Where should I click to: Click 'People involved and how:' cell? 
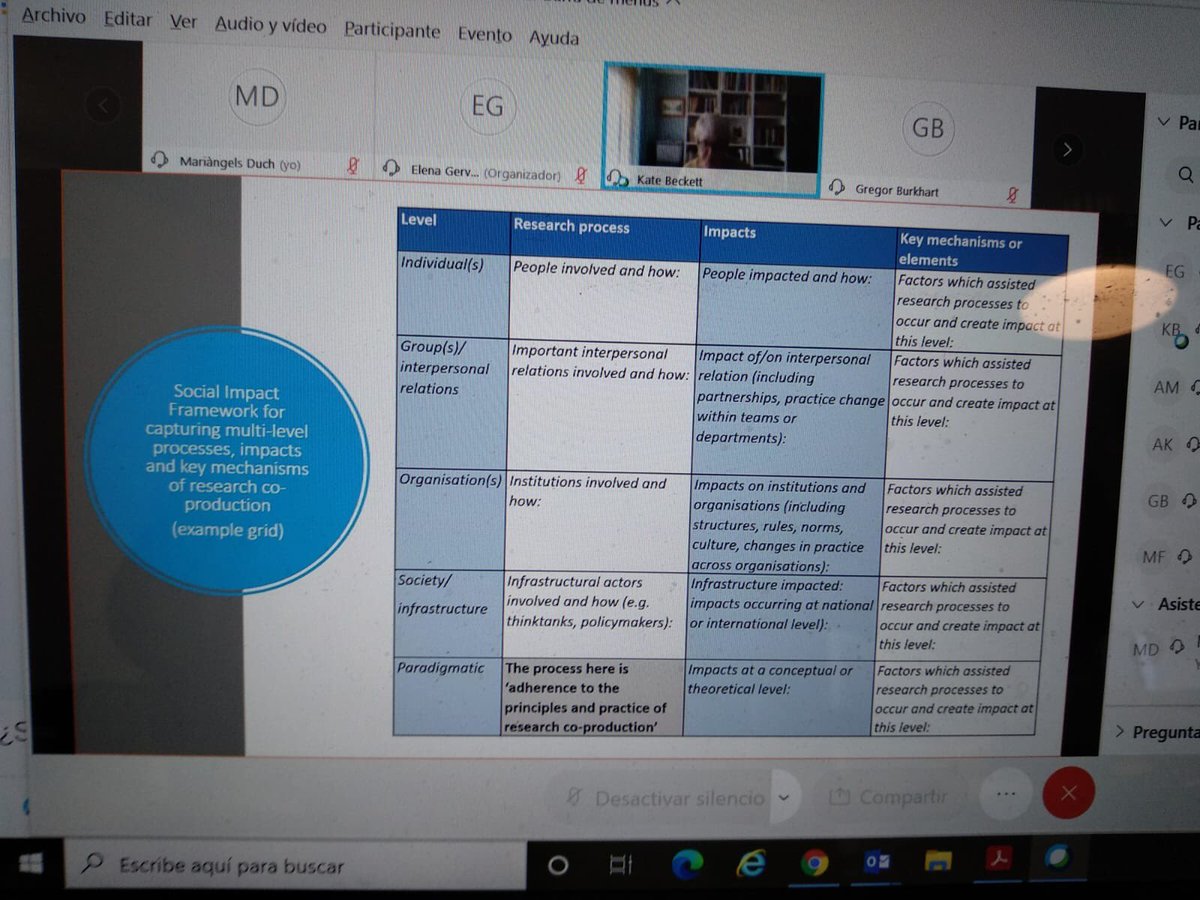[x=603, y=300]
